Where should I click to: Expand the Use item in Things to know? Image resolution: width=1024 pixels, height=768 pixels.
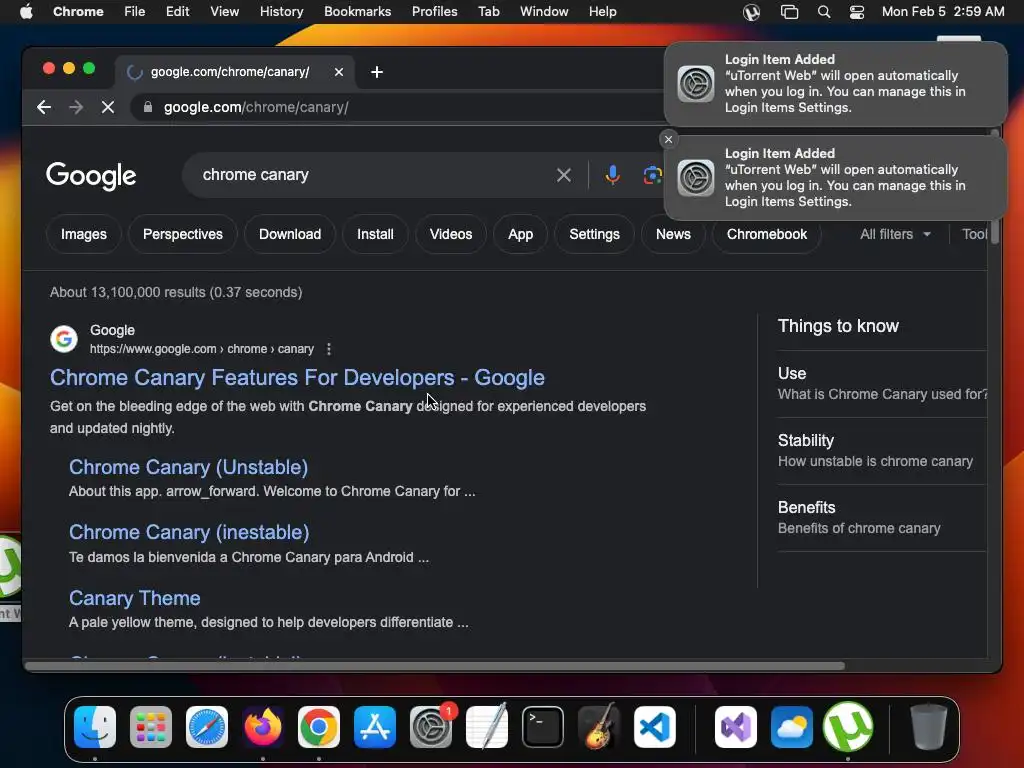[882, 383]
